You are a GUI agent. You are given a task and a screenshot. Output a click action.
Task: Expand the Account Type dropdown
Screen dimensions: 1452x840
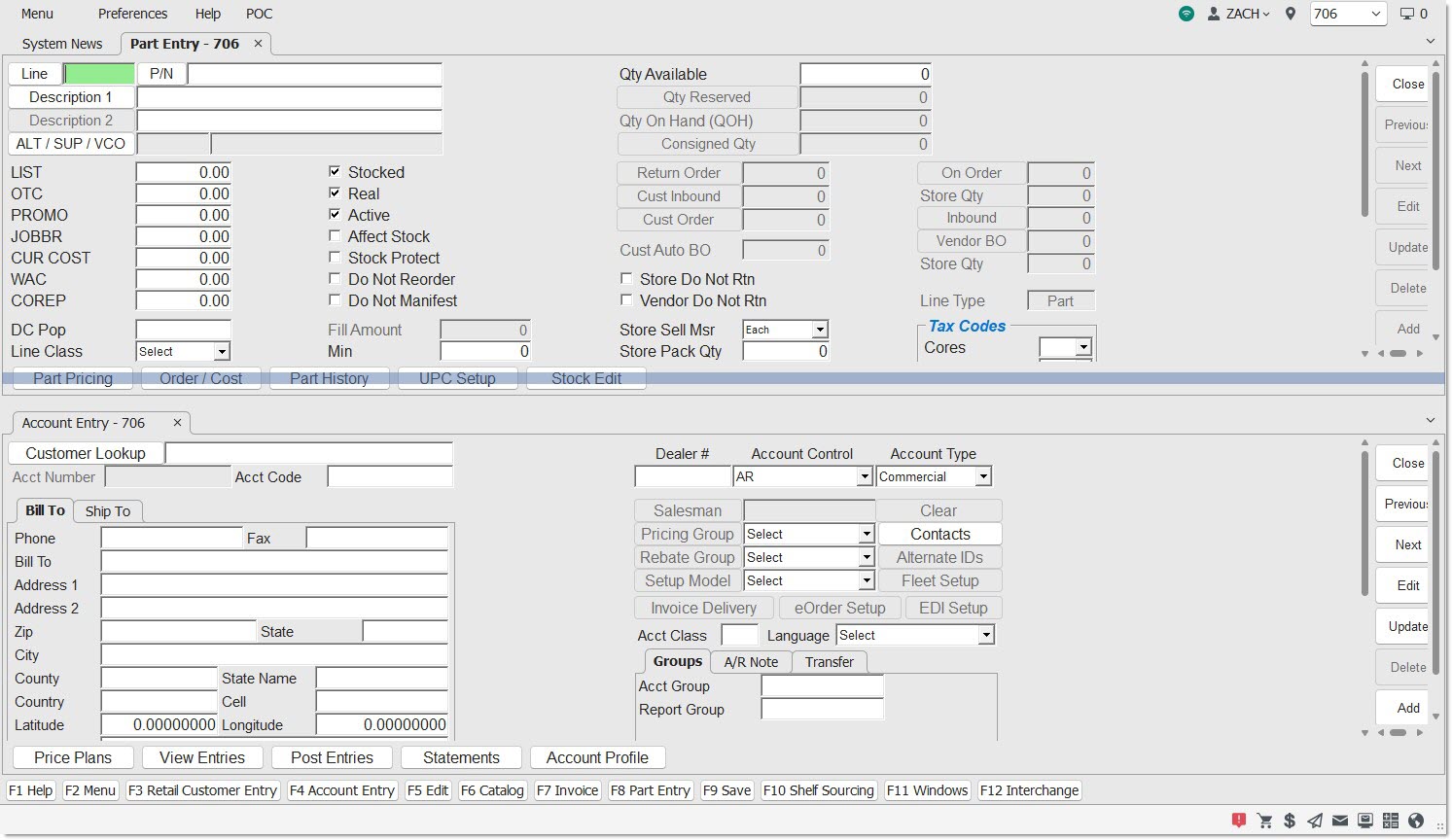coord(983,477)
